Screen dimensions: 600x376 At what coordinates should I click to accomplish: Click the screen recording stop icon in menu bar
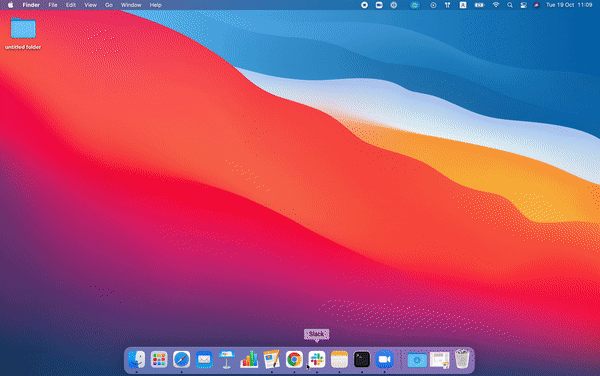364,5
